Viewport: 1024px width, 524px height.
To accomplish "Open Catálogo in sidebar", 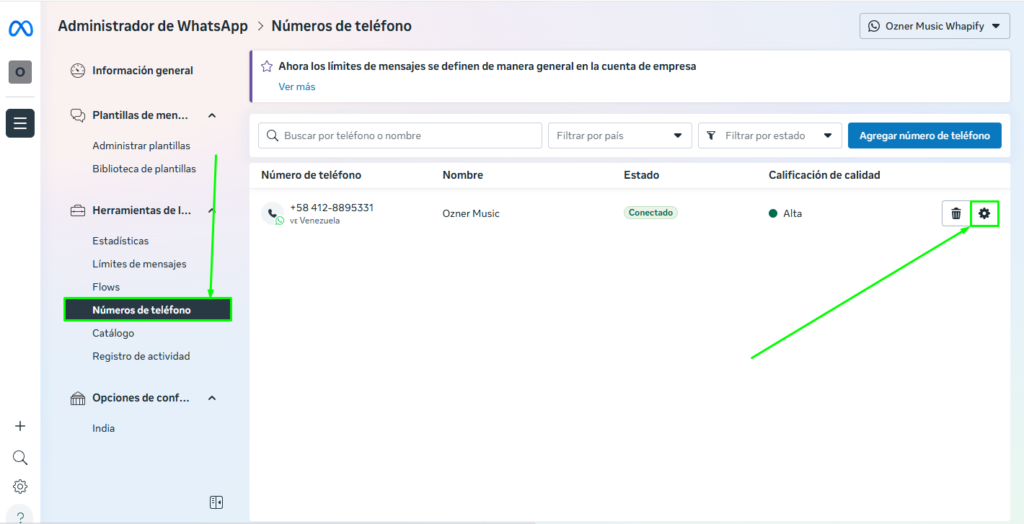I will 114,333.
